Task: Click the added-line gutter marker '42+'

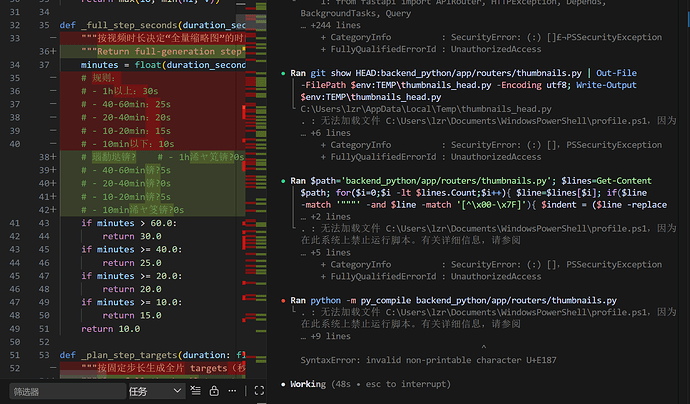Action: 48,210
